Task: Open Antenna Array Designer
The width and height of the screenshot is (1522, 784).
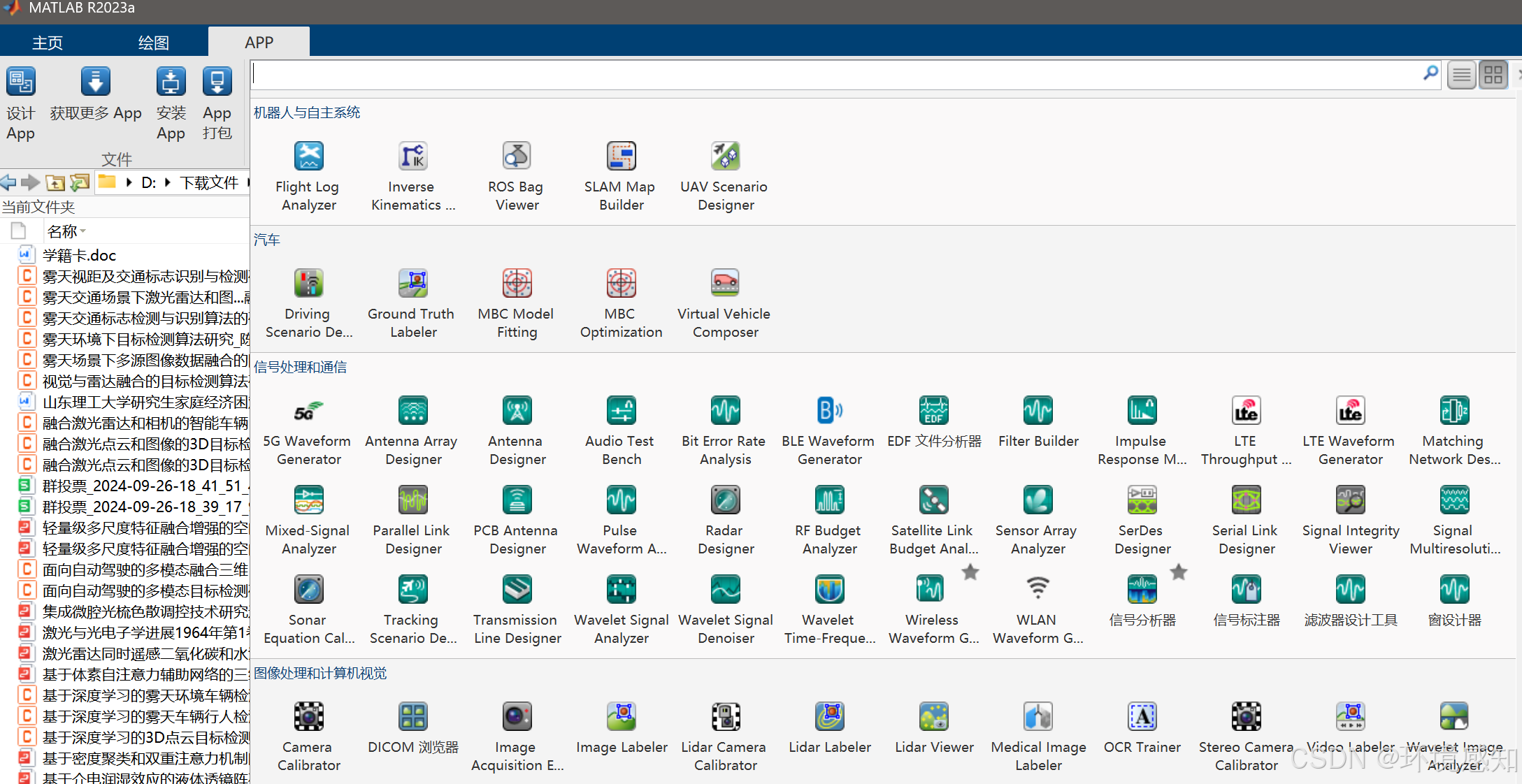Action: pos(412,430)
